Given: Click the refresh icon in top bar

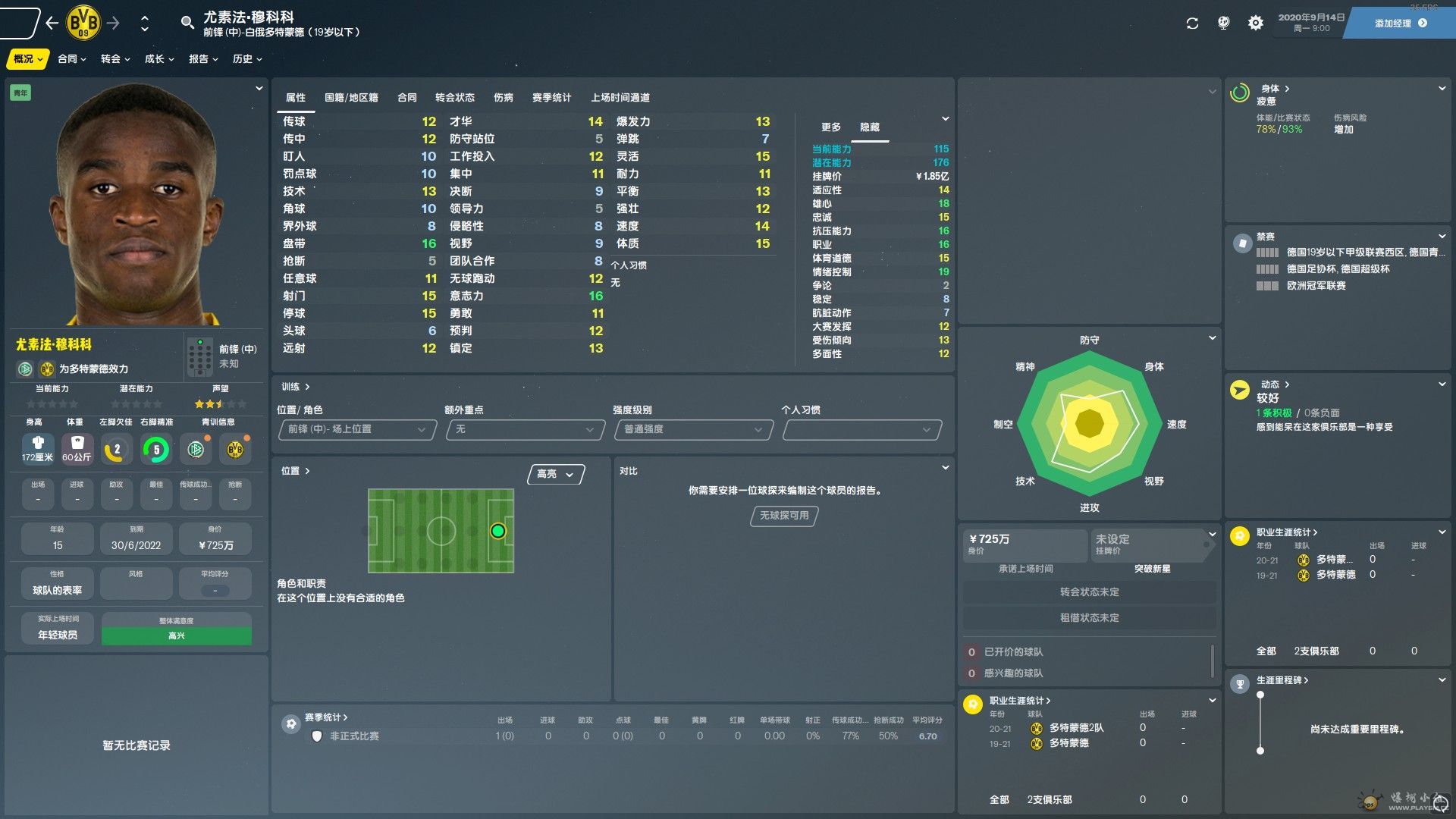Looking at the screenshot, I should point(1192,24).
